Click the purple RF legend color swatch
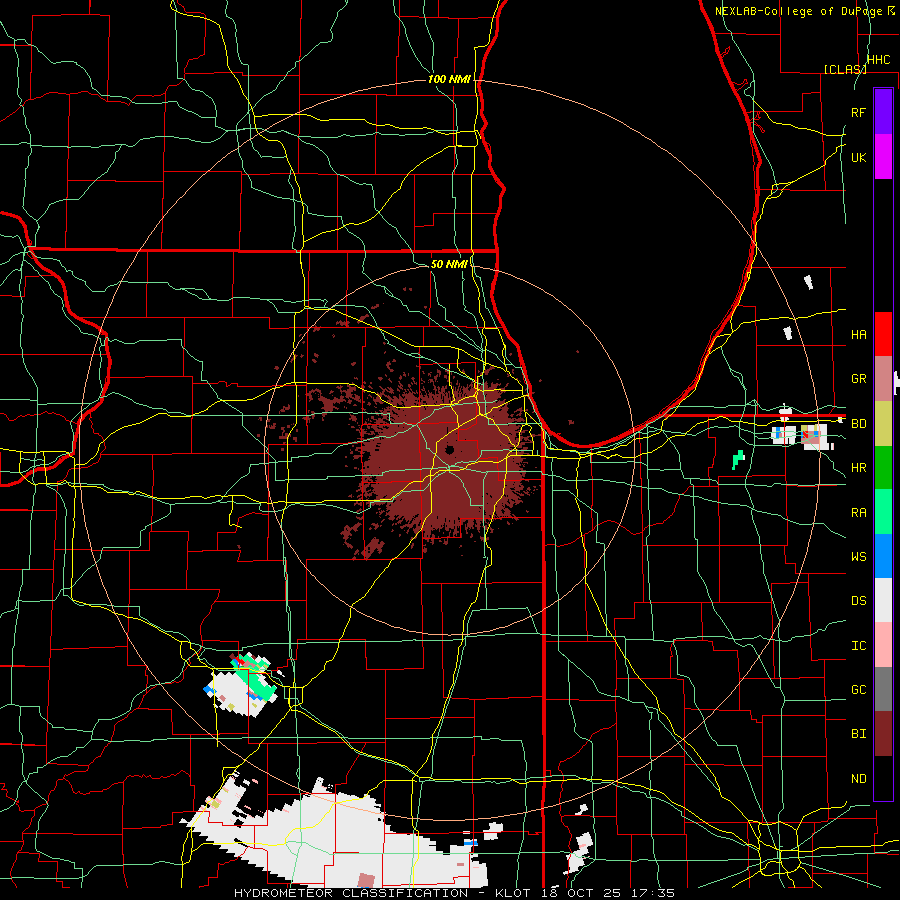The height and width of the screenshot is (900, 900). tap(883, 112)
